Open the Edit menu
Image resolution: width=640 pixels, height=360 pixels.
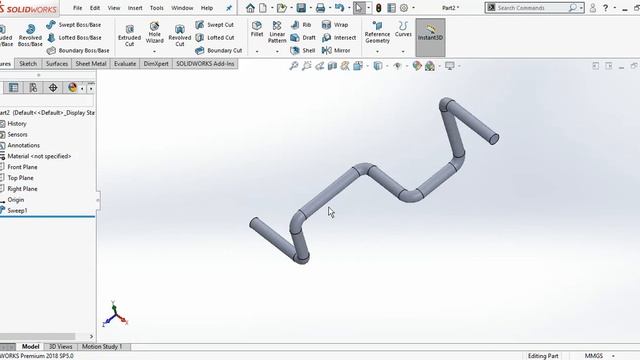(x=95, y=8)
